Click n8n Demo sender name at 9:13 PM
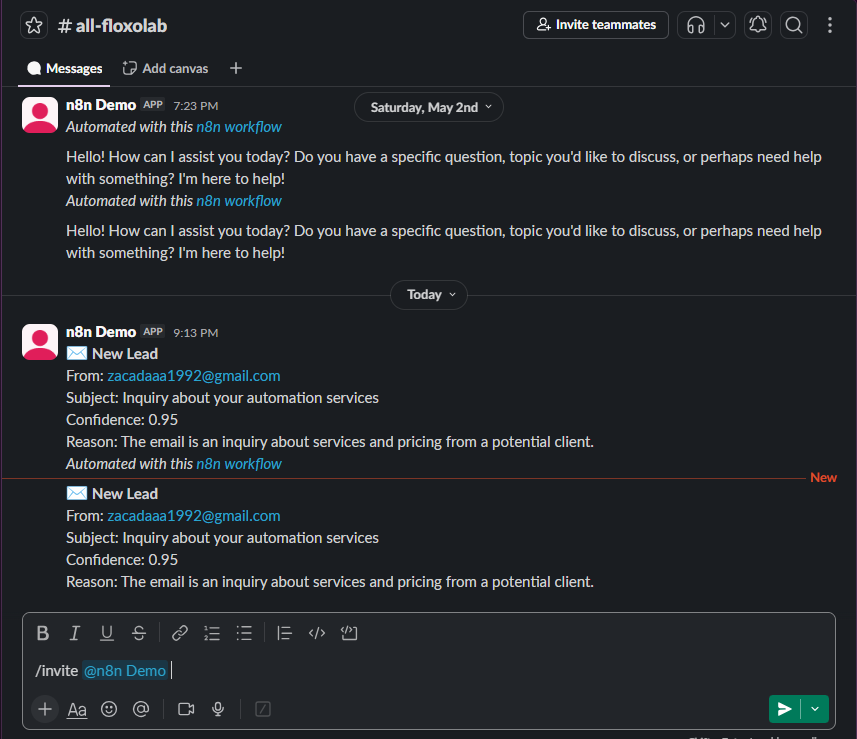This screenshot has height=739, width=857. (101, 332)
